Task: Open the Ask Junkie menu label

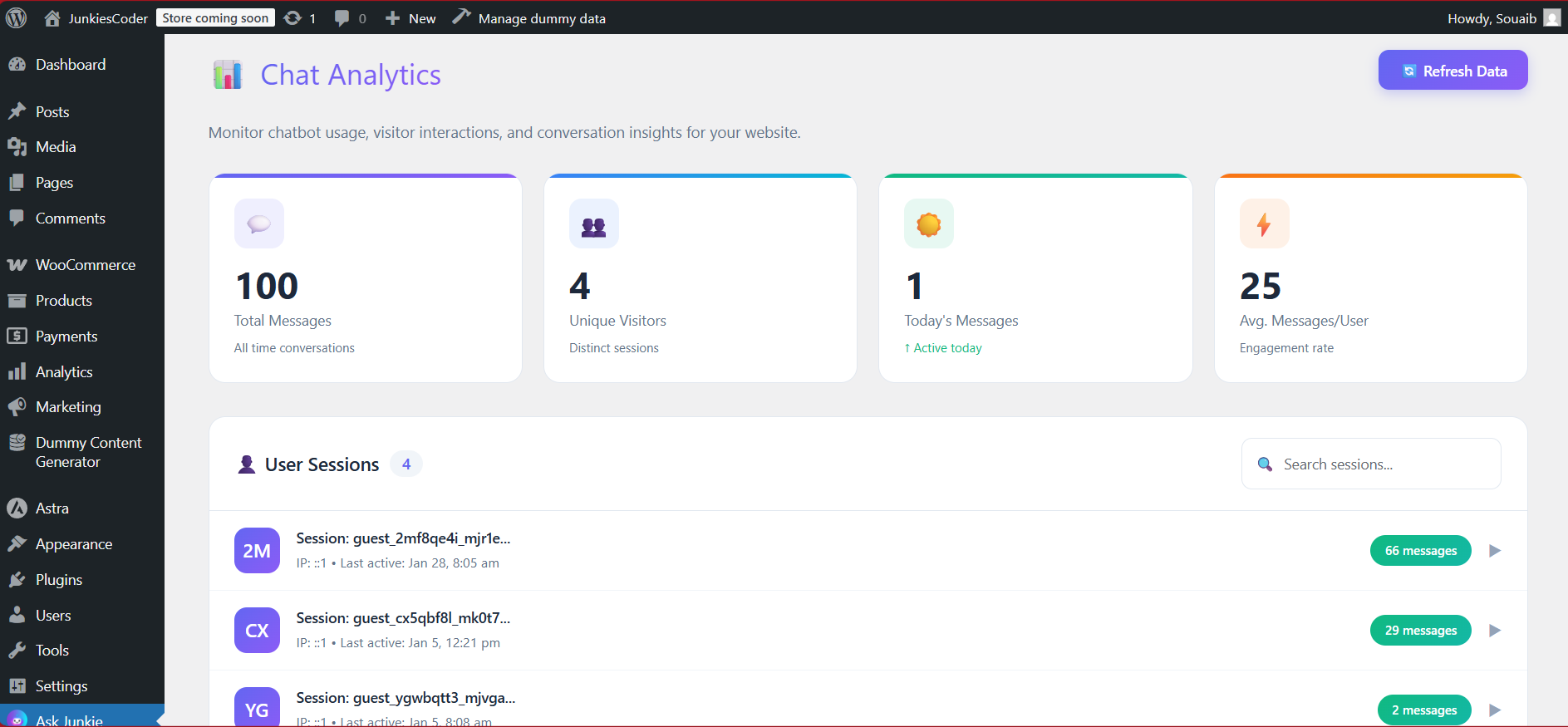Action: pos(69,720)
